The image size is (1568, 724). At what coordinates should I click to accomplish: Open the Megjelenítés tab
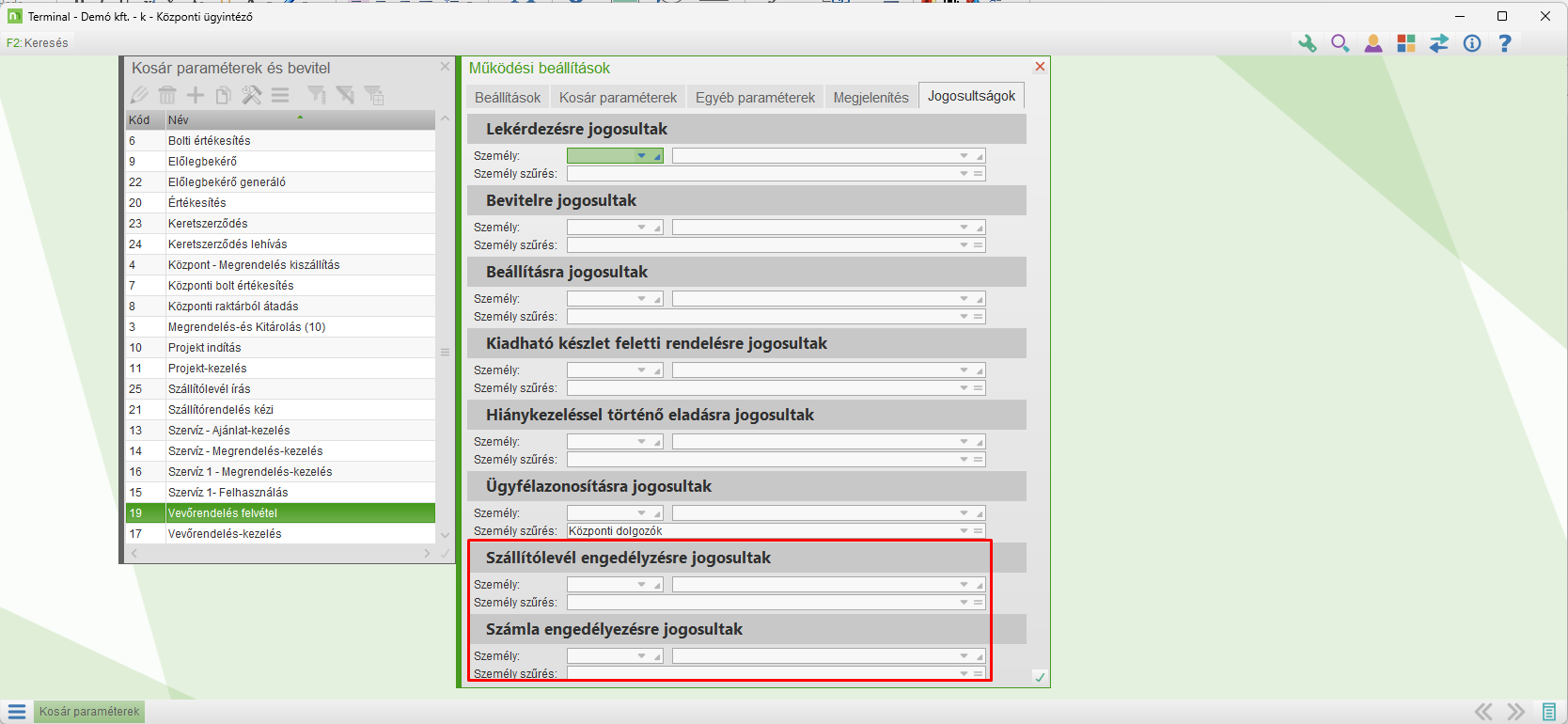pyautogui.click(x=870, y=98)
